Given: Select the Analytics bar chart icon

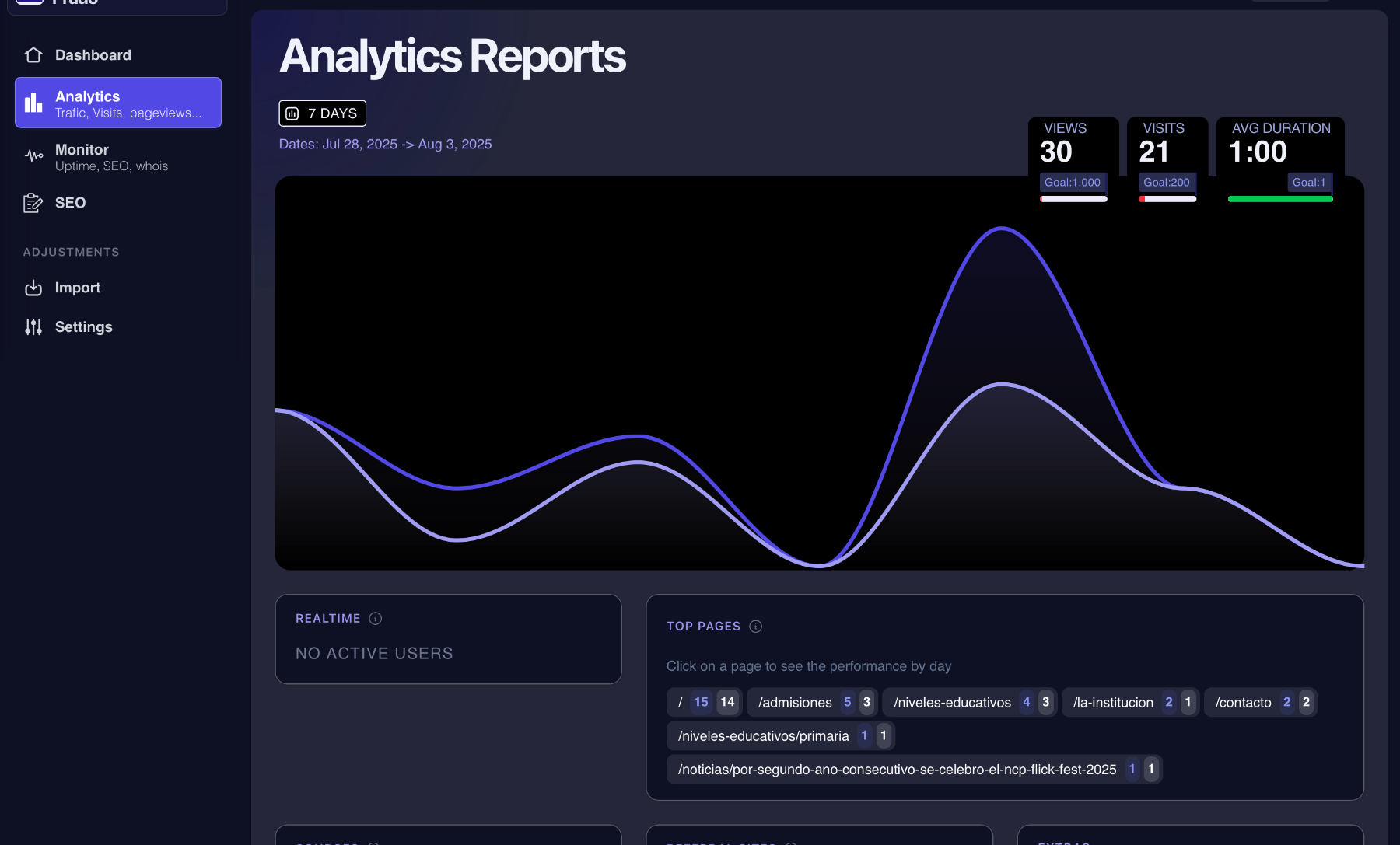Looking at the screenshot, I should click(33, 102).
